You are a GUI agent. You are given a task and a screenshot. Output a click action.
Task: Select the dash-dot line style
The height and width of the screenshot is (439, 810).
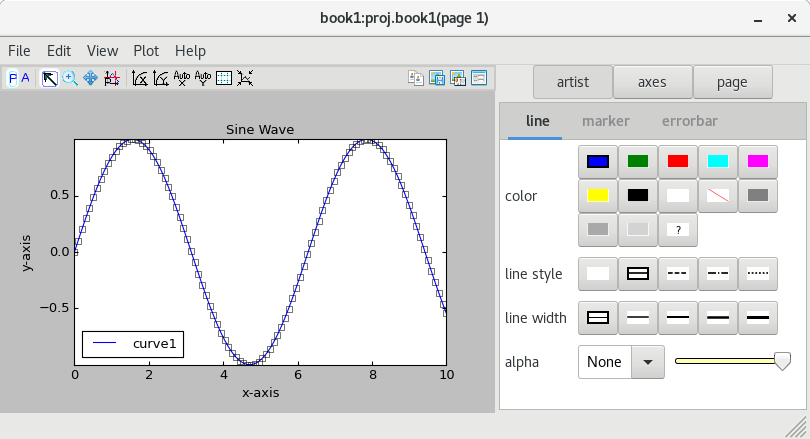pyautogui.click(x=718, y=274)
